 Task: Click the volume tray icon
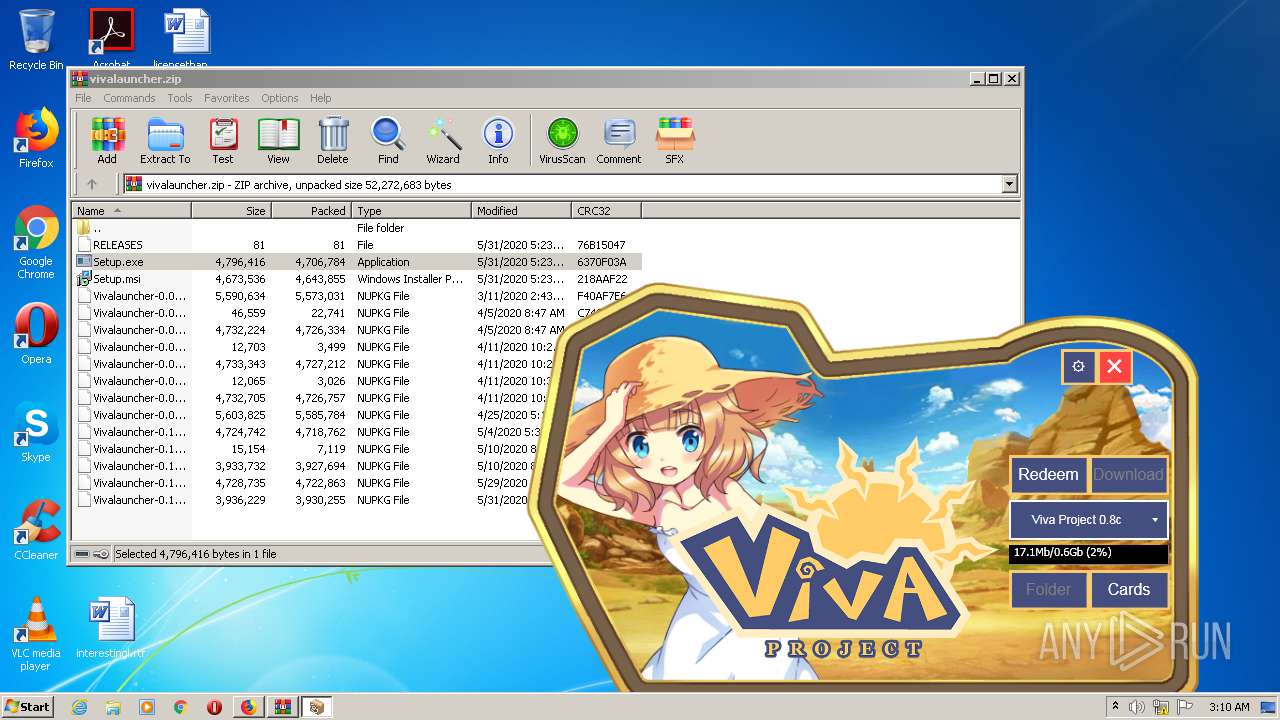(1137, 707)
